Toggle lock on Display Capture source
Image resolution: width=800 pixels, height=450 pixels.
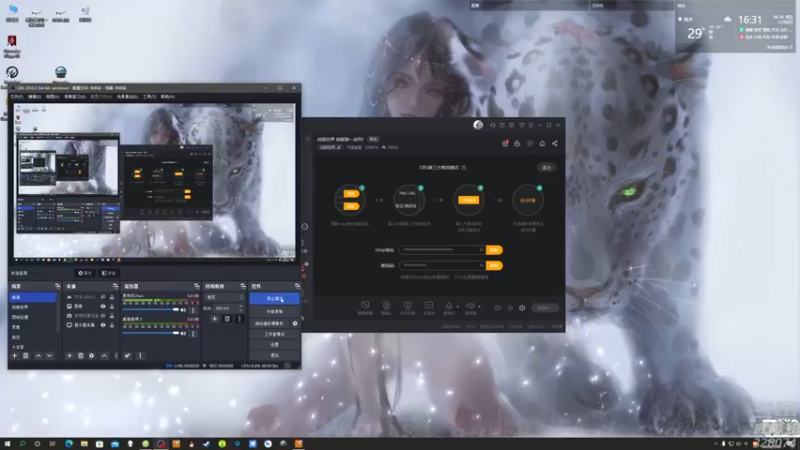click(112, 324)
